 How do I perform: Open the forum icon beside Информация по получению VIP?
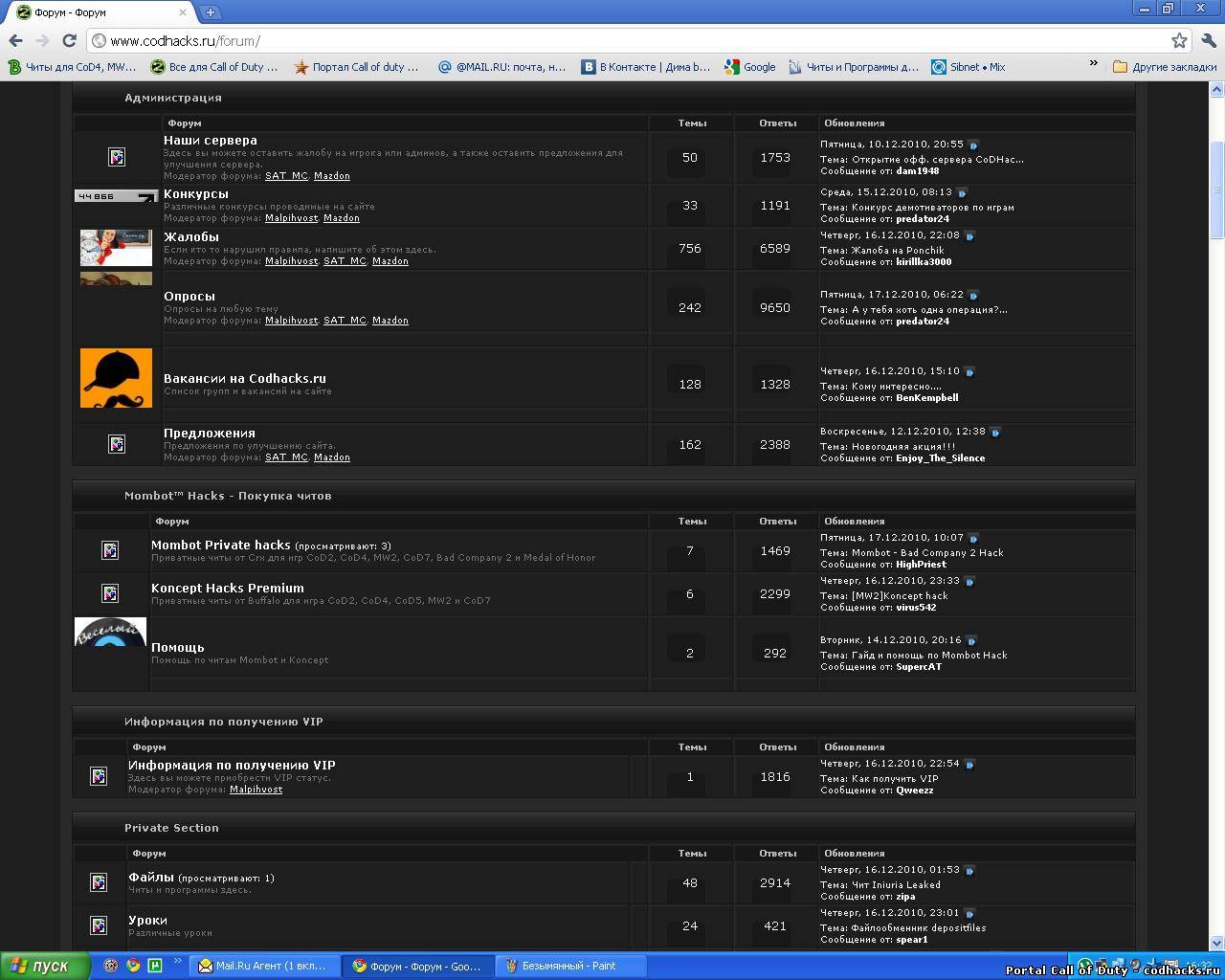point(99,776)
